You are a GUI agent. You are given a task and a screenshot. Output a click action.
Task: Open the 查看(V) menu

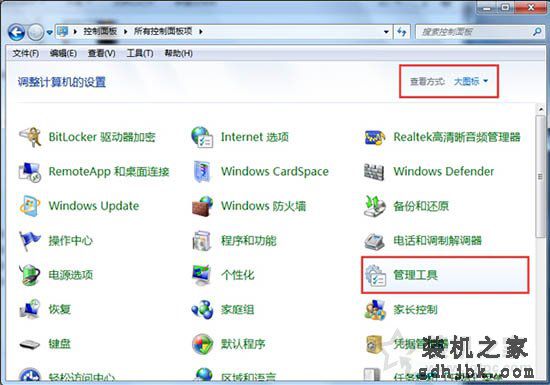pyautogui.click(x=101, y=53)
